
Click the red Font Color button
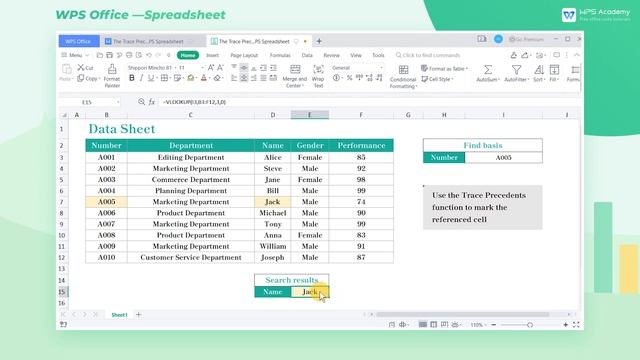(x=204, y=78)
